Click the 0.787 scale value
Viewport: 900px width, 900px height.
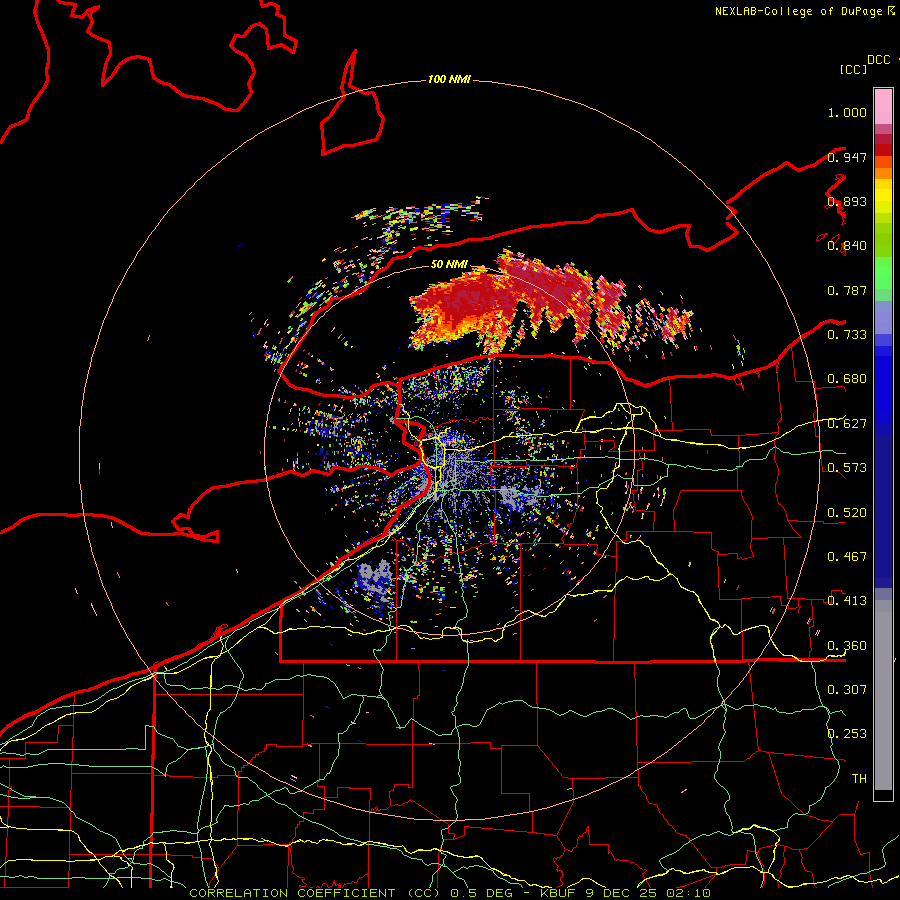pos(847,290)
